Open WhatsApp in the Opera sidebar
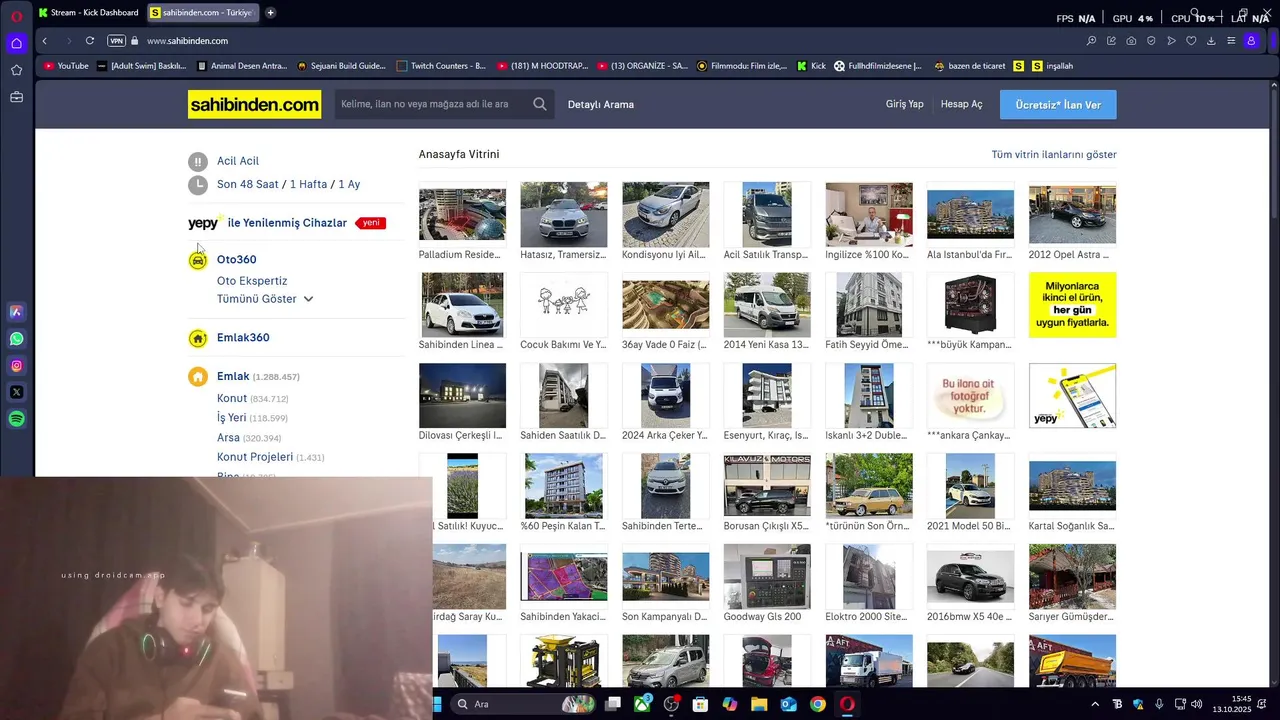The image size is (1280, 720). [16, 339]
